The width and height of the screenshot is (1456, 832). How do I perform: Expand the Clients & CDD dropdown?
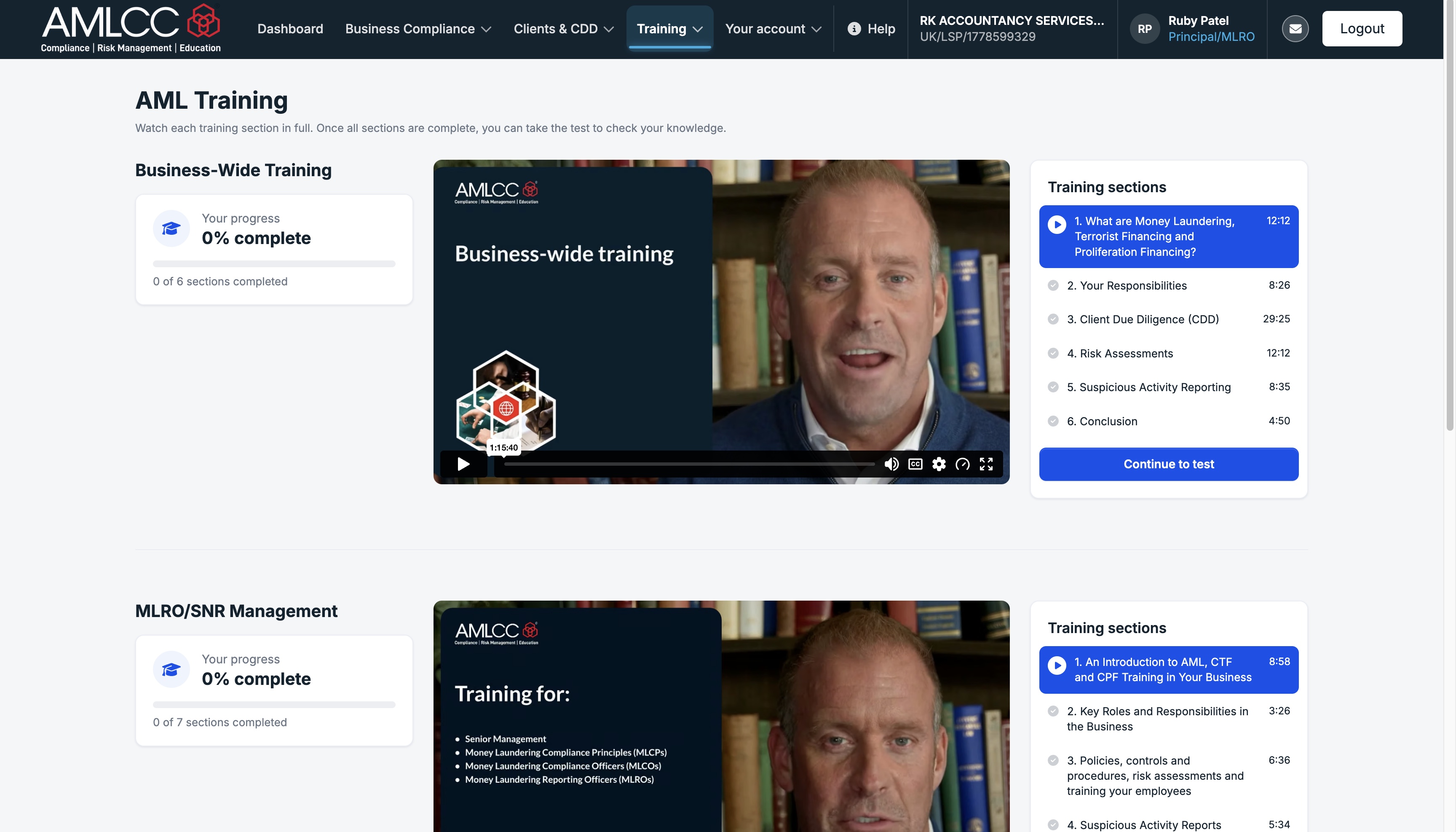[x=563, y=29]
